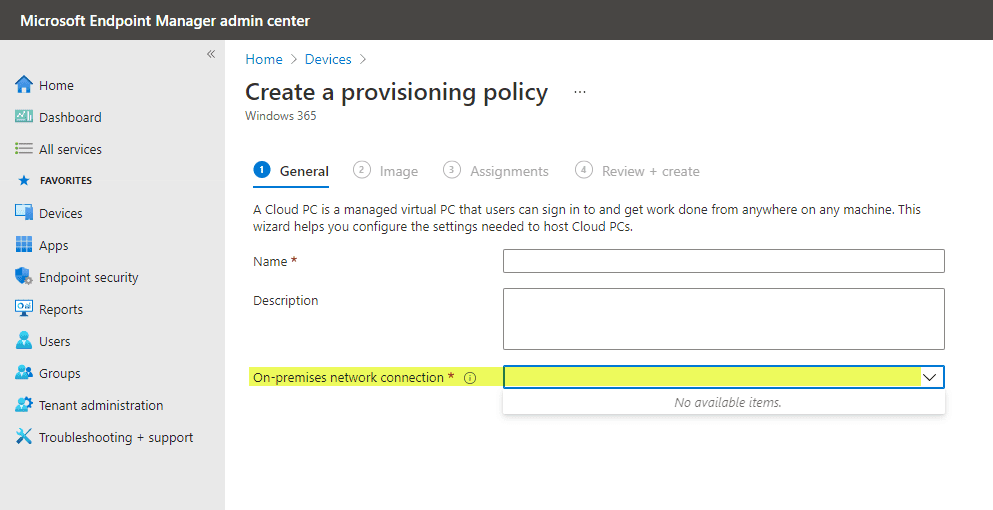Viewport: 993px width, 510px height.
Task: Open Users label in the sidebar
Action: (54, 341)
